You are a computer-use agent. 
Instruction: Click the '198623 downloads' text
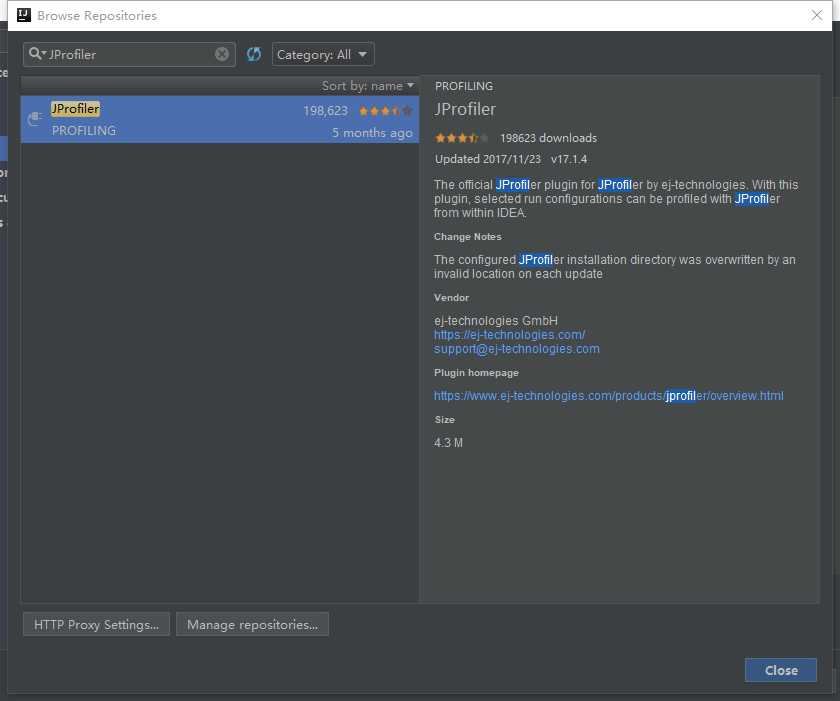click(549, 138)
